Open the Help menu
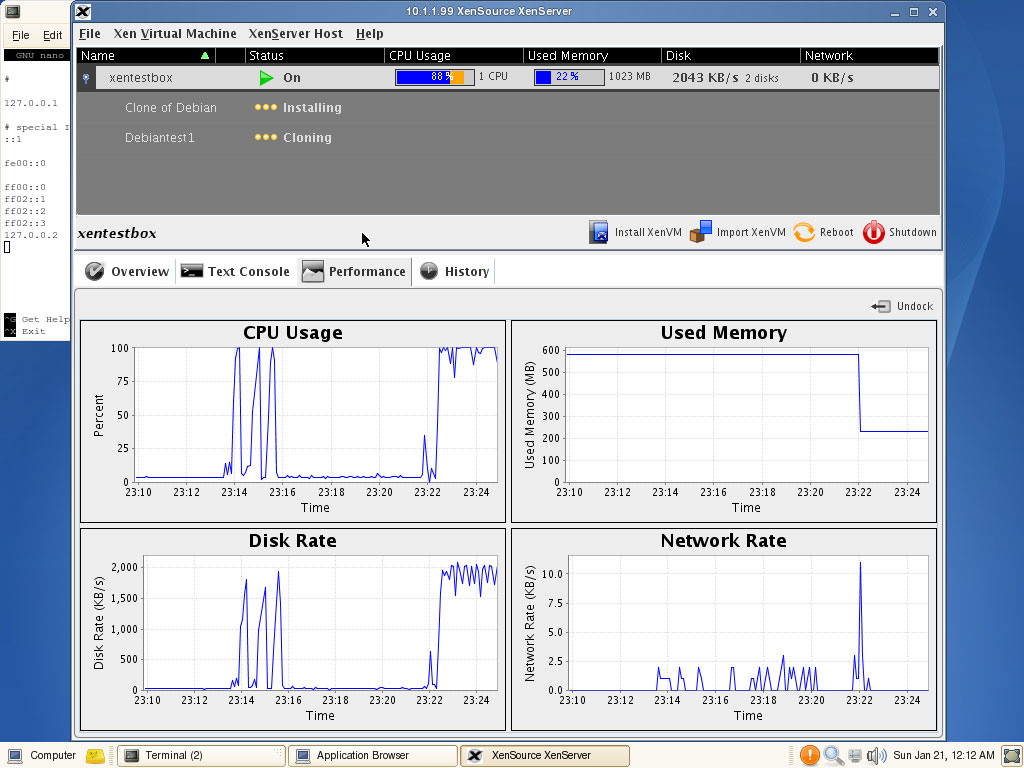Viewport: 1024px width, 768px height. coord(370,34)
